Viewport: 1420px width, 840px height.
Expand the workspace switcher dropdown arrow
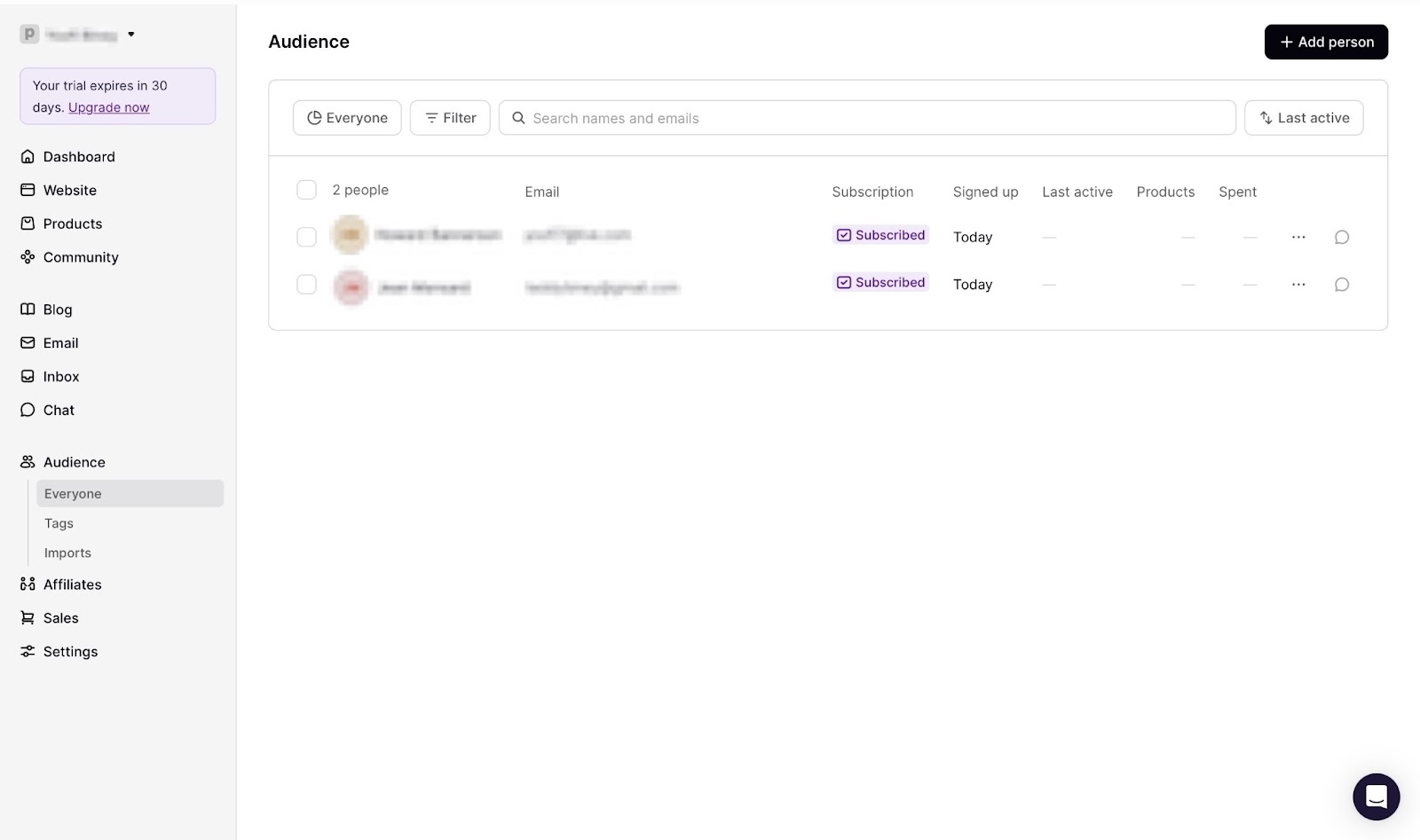click(x=131, y=35)
